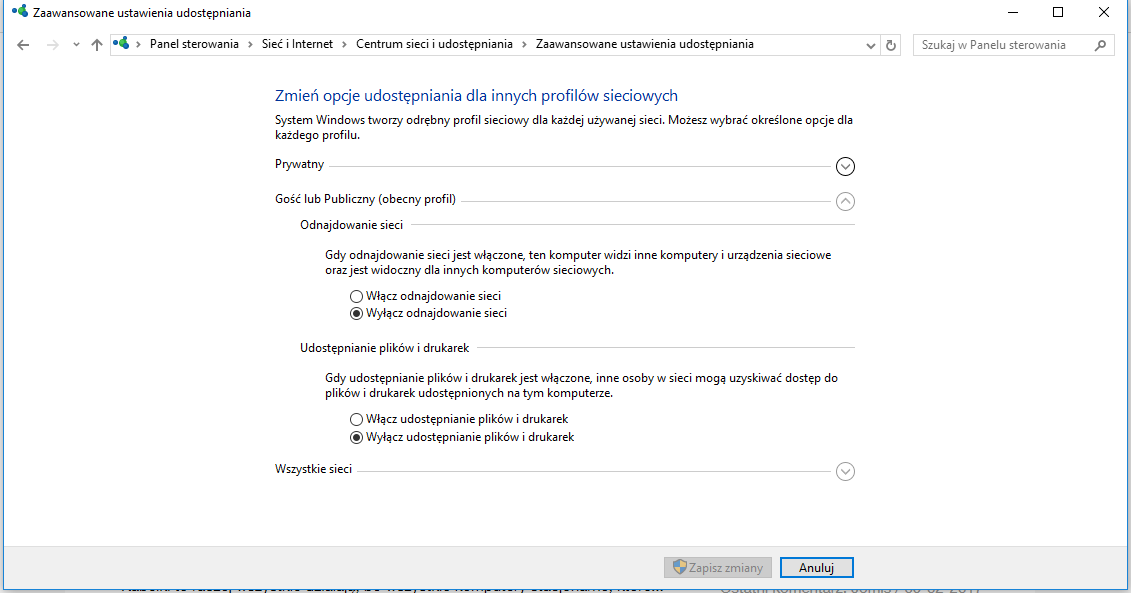1131x593 pixels.
Task: Click the network icon in address bar
Action: [121, 44]
